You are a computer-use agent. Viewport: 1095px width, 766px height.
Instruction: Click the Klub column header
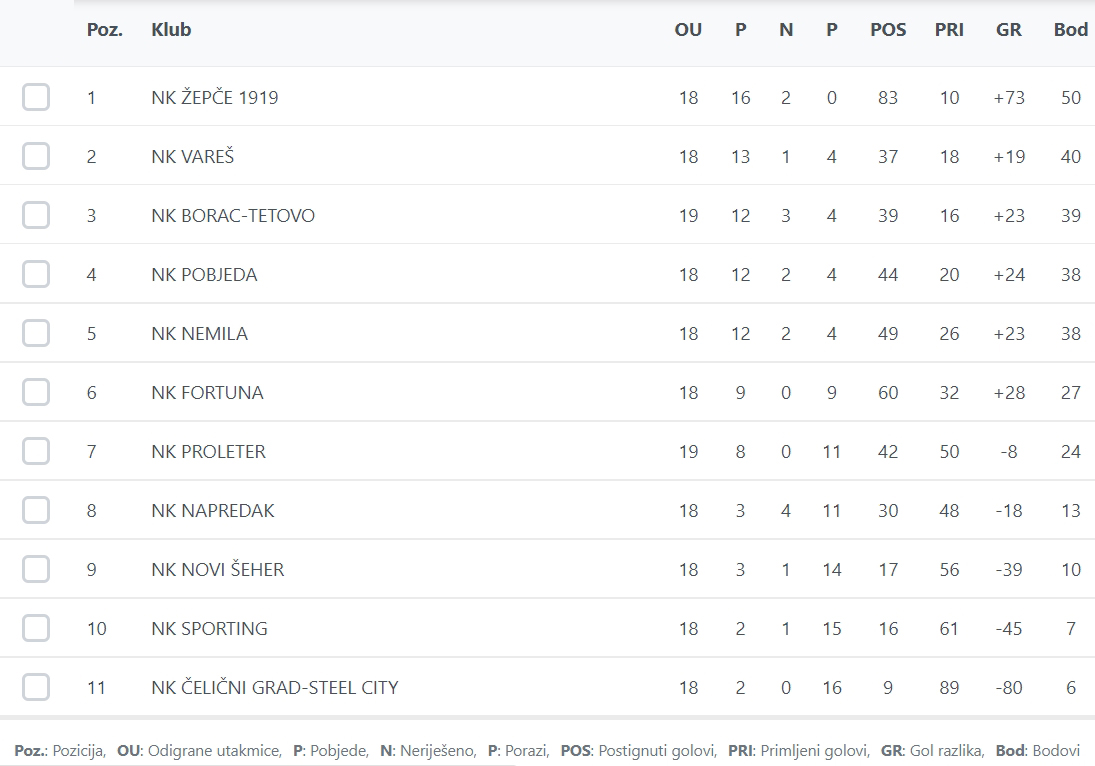[x=171, y=30]
